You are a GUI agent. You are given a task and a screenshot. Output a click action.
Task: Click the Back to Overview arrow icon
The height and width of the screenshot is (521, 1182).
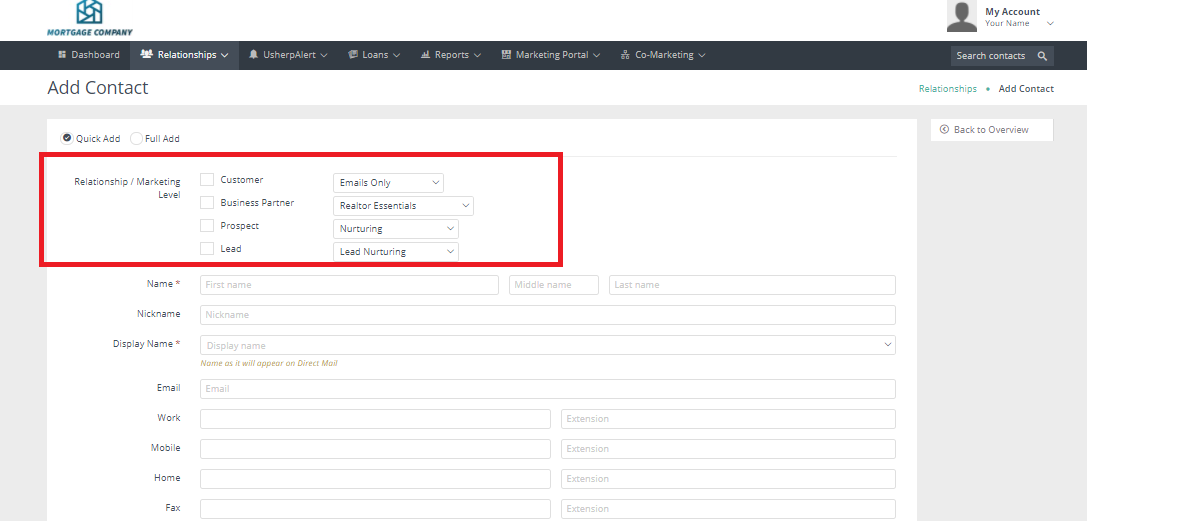944,130
